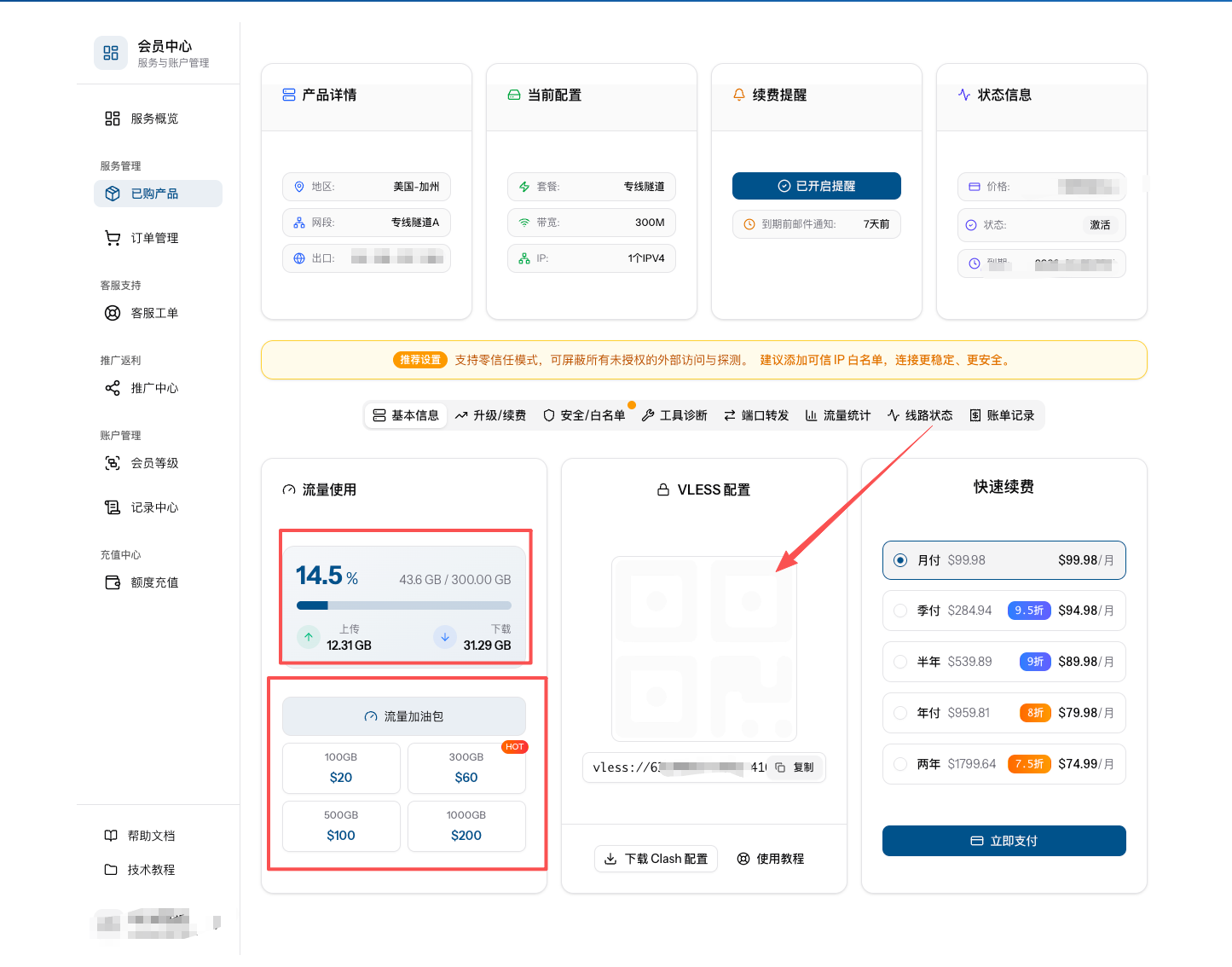The width and height of the screenshot is (1232, 967).
Task: Click the 推荐设置 orange badge
Action: coord(420,360)
